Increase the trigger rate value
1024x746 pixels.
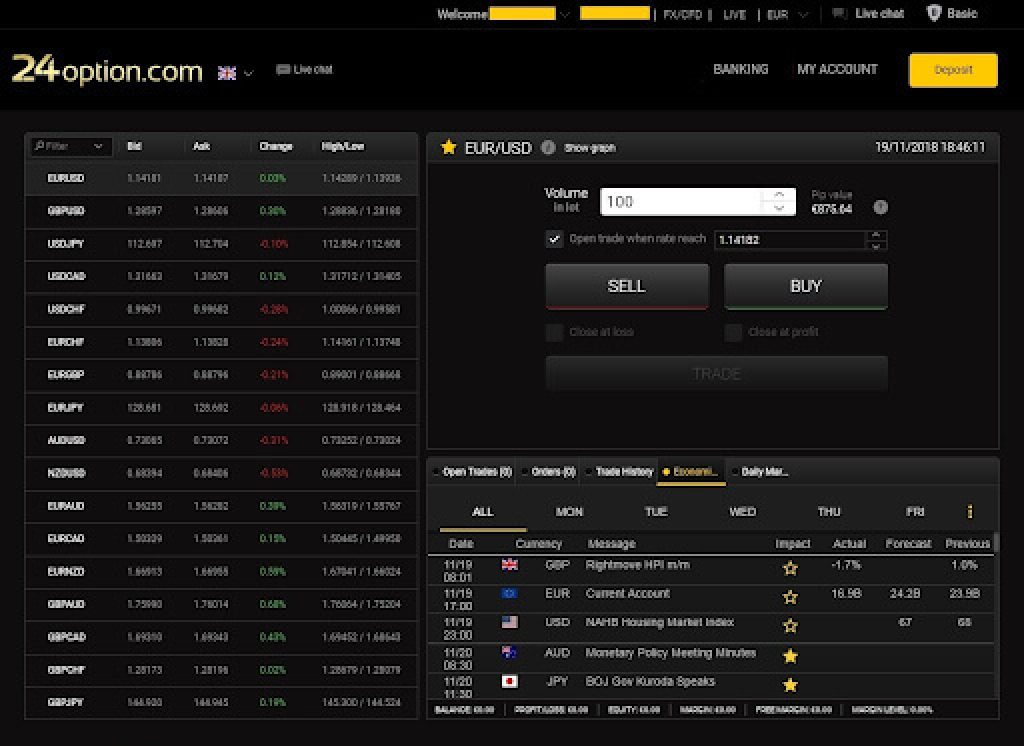point(876,235)
